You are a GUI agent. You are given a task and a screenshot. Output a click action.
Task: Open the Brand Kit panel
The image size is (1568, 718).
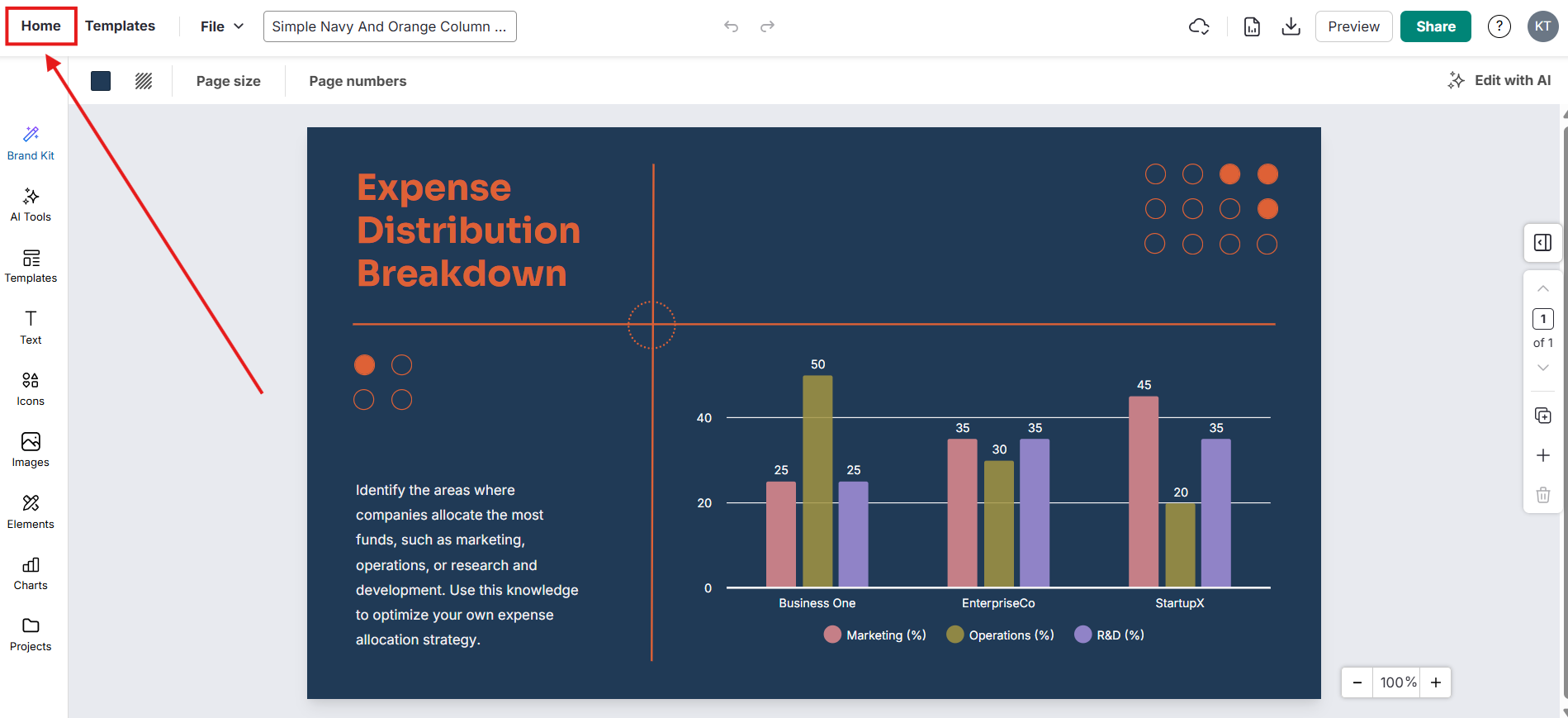pos(31,143)
